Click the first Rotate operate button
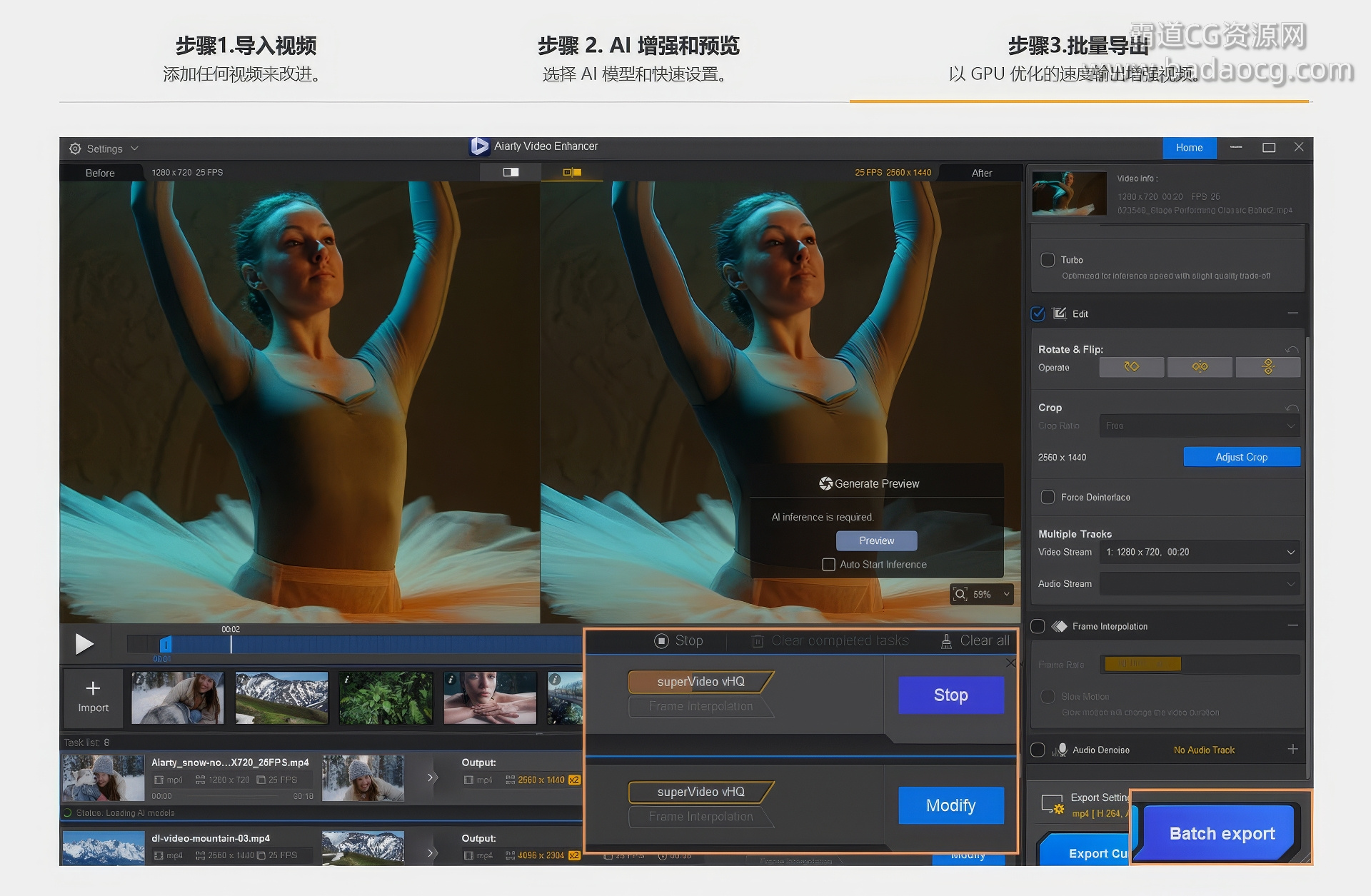Image resolution: width=1371 pixels, height=896 pixels. tap(1131, 367)
